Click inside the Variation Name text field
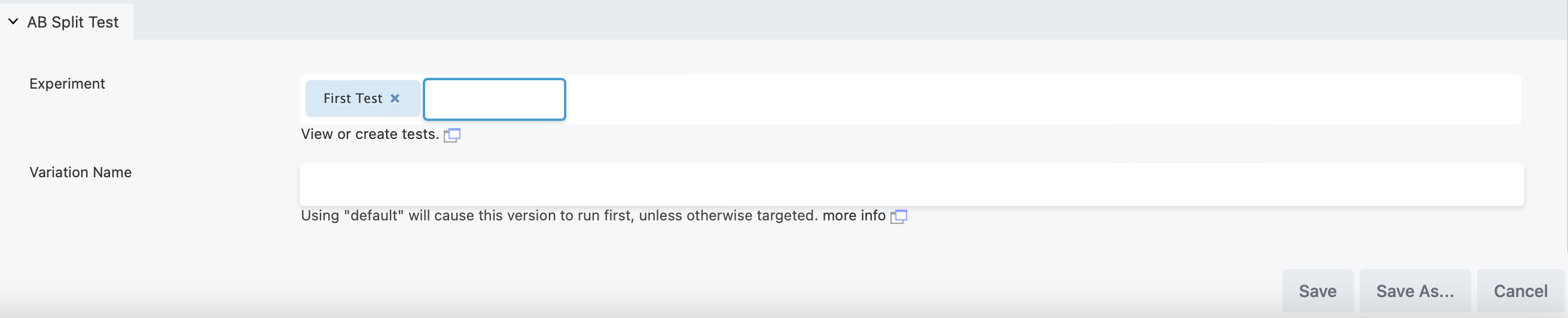The image size is (1568, 318). (911, 184)
